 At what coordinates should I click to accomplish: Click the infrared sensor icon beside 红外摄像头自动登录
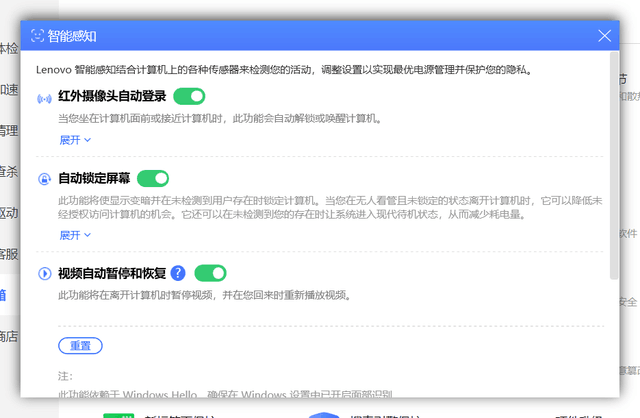pyautogui.click(x=44, y=99)
